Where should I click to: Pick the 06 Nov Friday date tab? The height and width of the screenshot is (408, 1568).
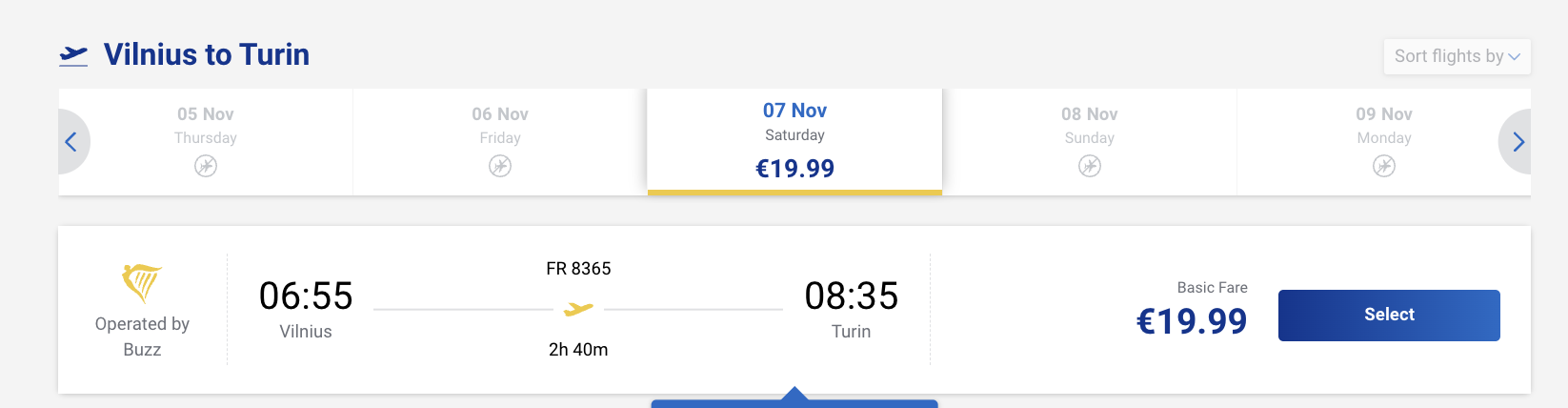click(x=500, y=142)
